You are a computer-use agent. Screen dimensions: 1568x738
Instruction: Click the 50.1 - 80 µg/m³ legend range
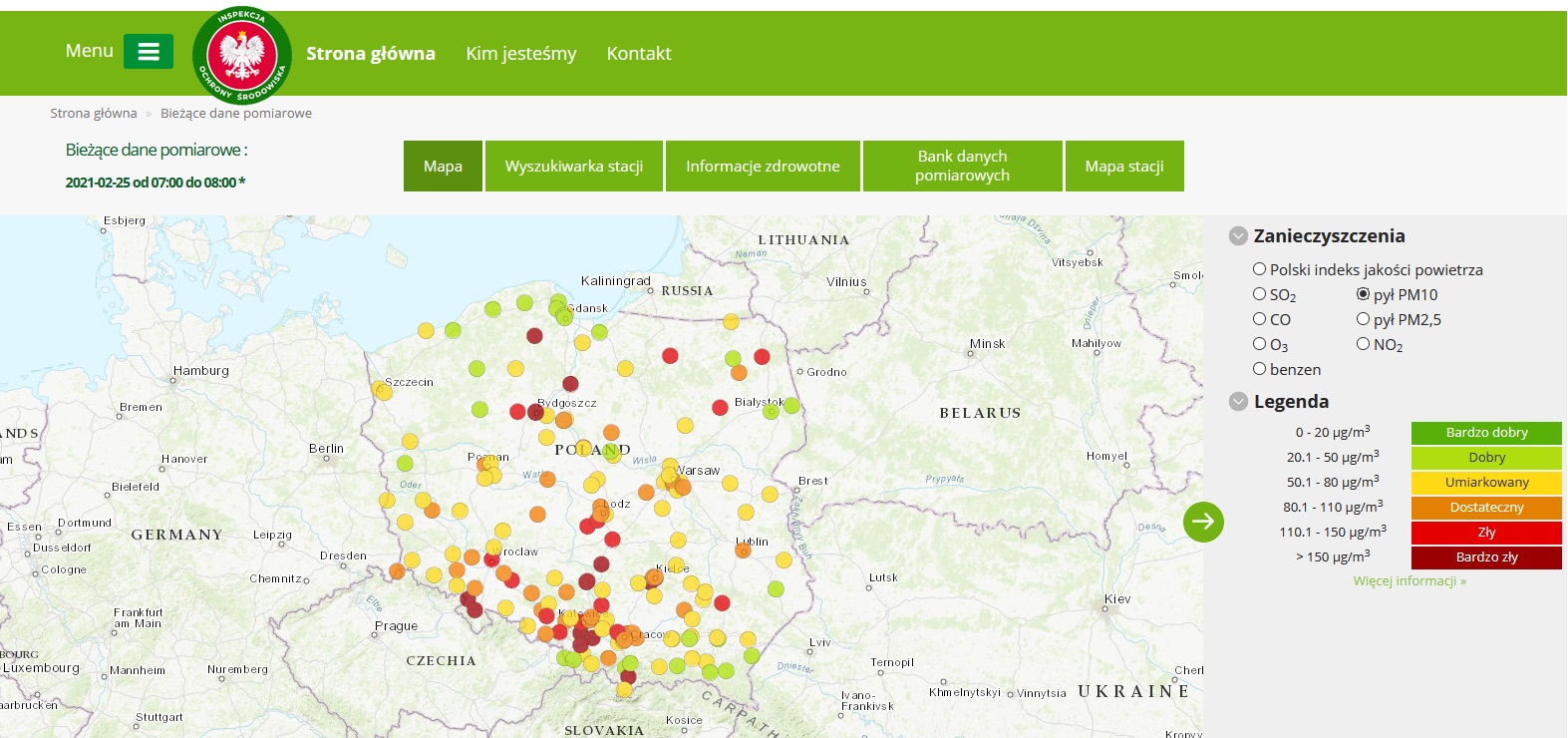(1333, 482)
